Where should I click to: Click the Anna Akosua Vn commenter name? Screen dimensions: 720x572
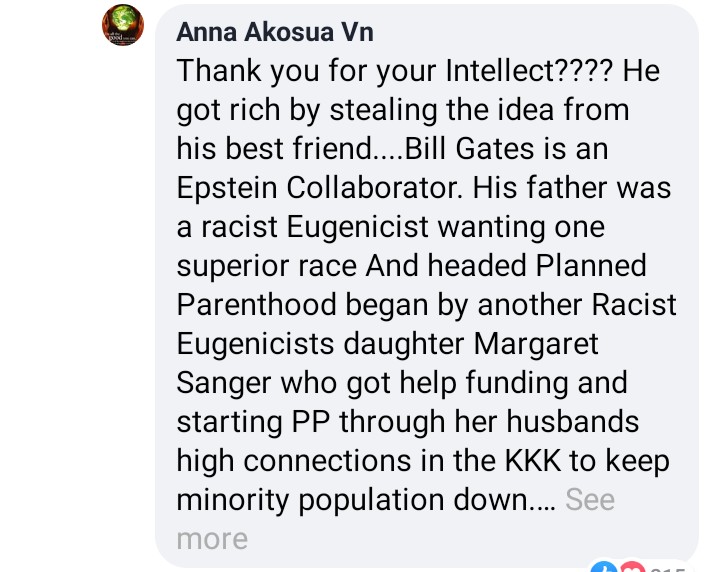(x=274, y=32)
